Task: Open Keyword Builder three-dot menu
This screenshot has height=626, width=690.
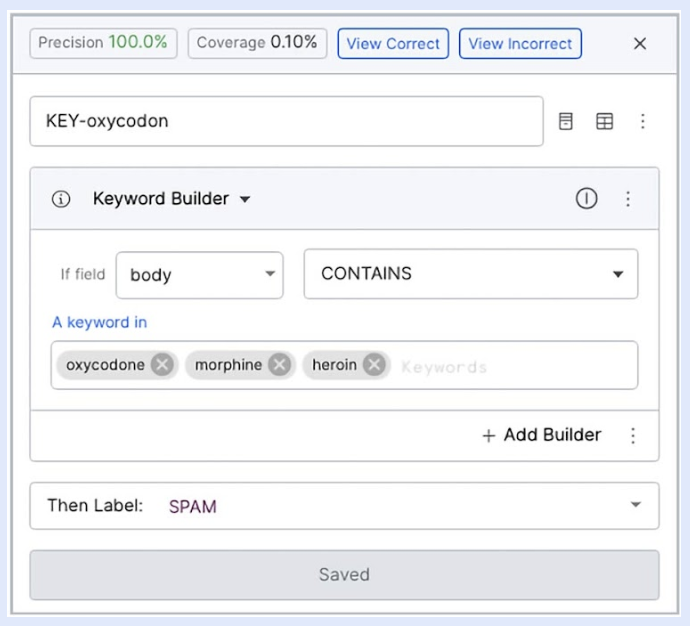Action: coord(628,198)
